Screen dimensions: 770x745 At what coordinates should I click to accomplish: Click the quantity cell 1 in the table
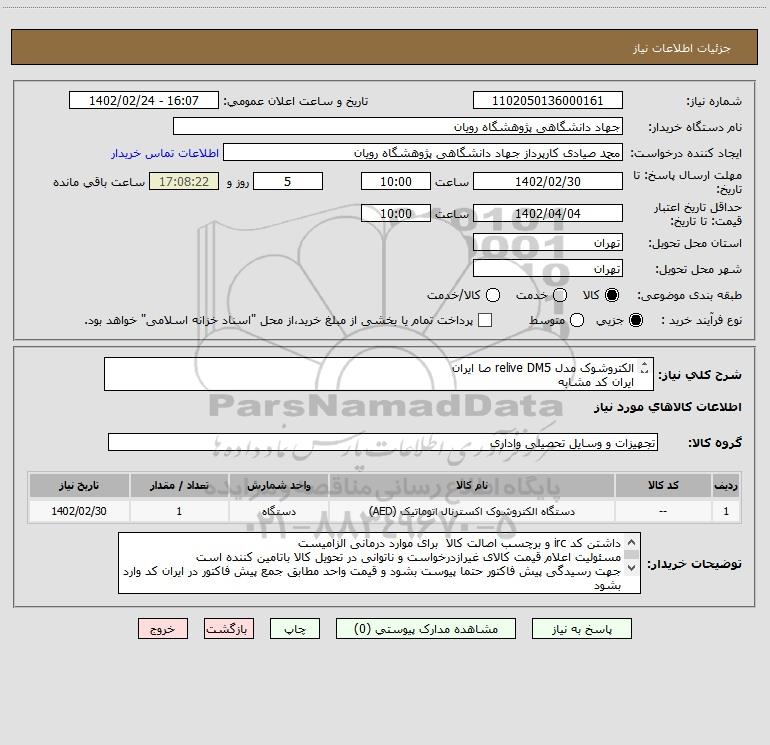pyautogui.click(x=179, y=511)
